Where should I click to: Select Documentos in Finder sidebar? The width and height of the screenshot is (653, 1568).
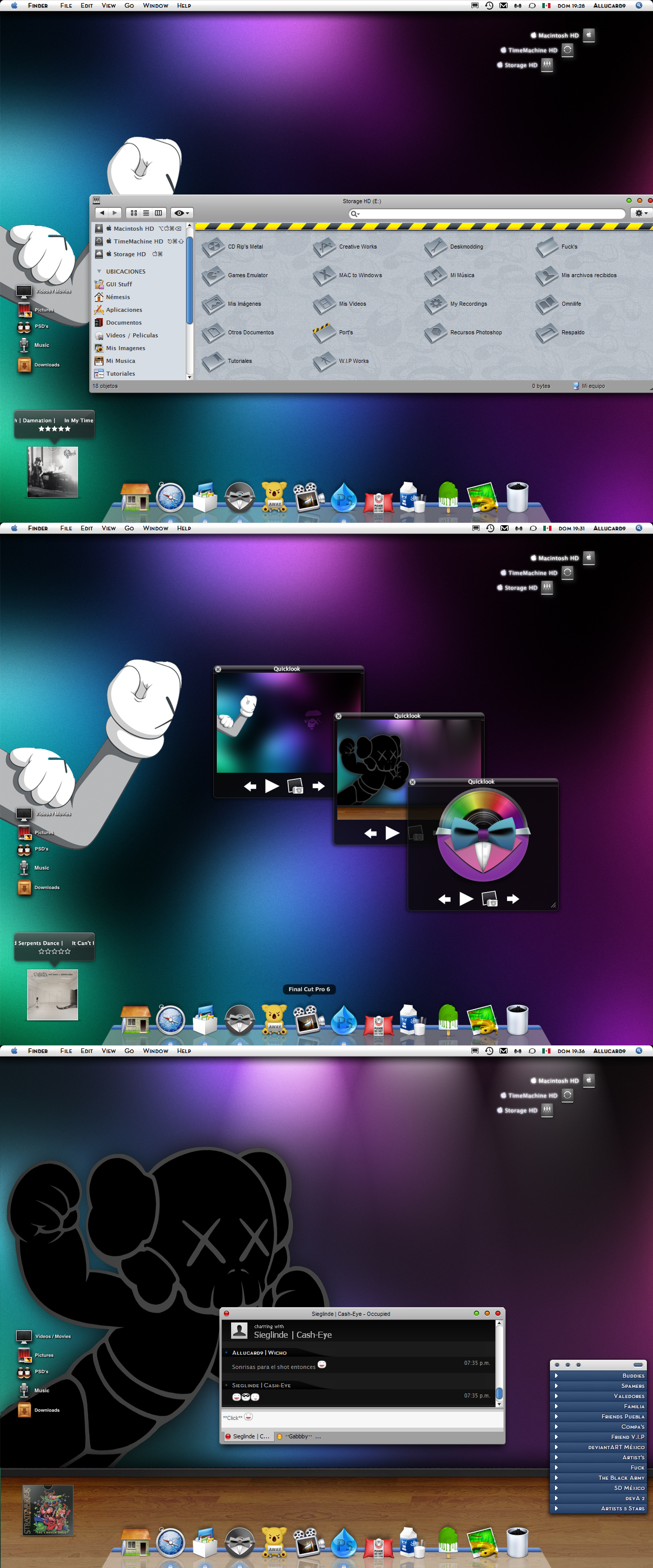point(119,323)
